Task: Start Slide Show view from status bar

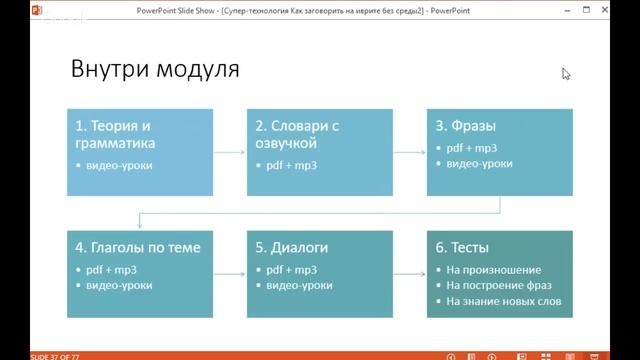Action: pos(594,357)
